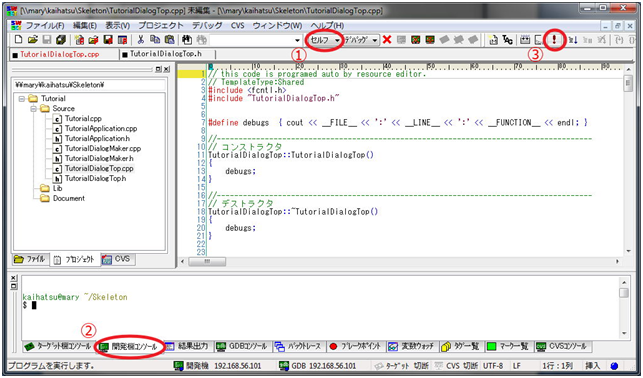Open the 編集(E) menu
The image size is (643, 378).
tap(84, 25)
